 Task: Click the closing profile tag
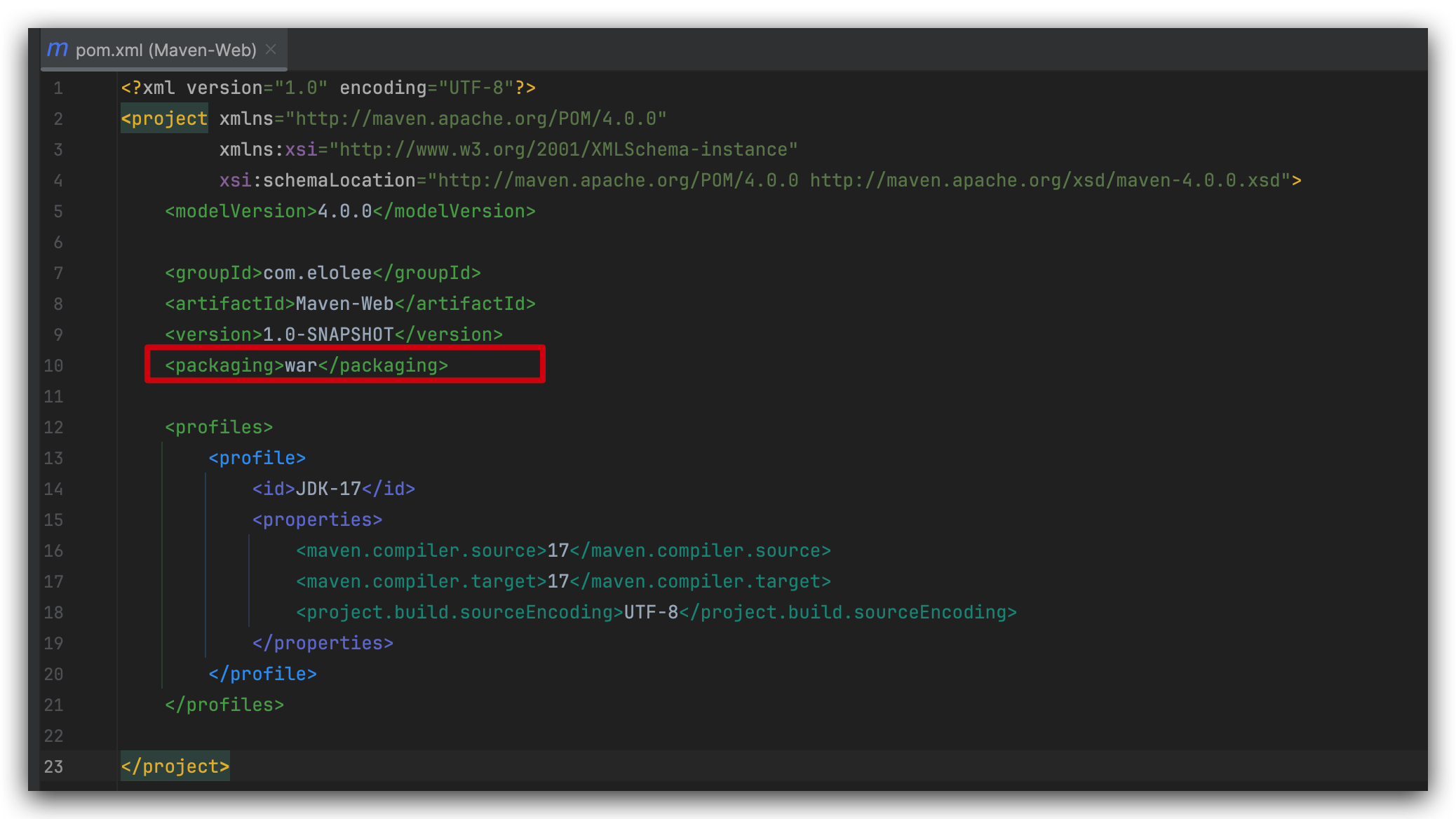(x=262, y=675)
